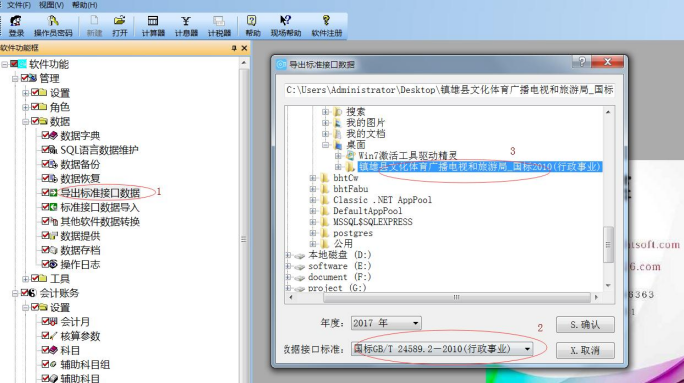Open the 年度 2017 年 dropdown
Screen dimensions: 684x383
(415, 323)
